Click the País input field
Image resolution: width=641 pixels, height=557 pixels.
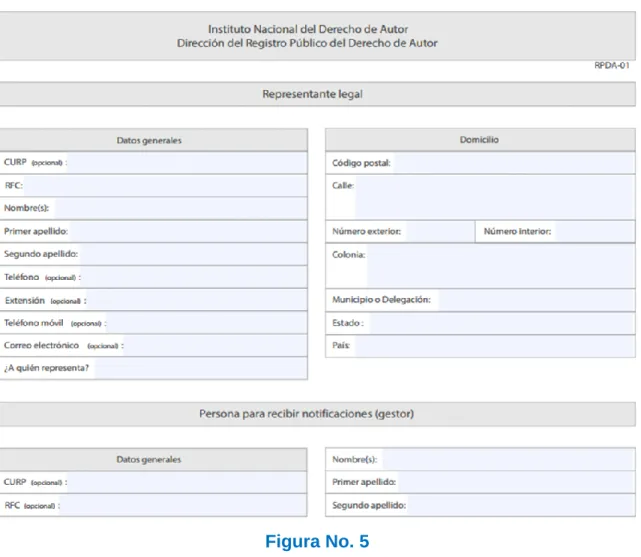pos(495,346)
